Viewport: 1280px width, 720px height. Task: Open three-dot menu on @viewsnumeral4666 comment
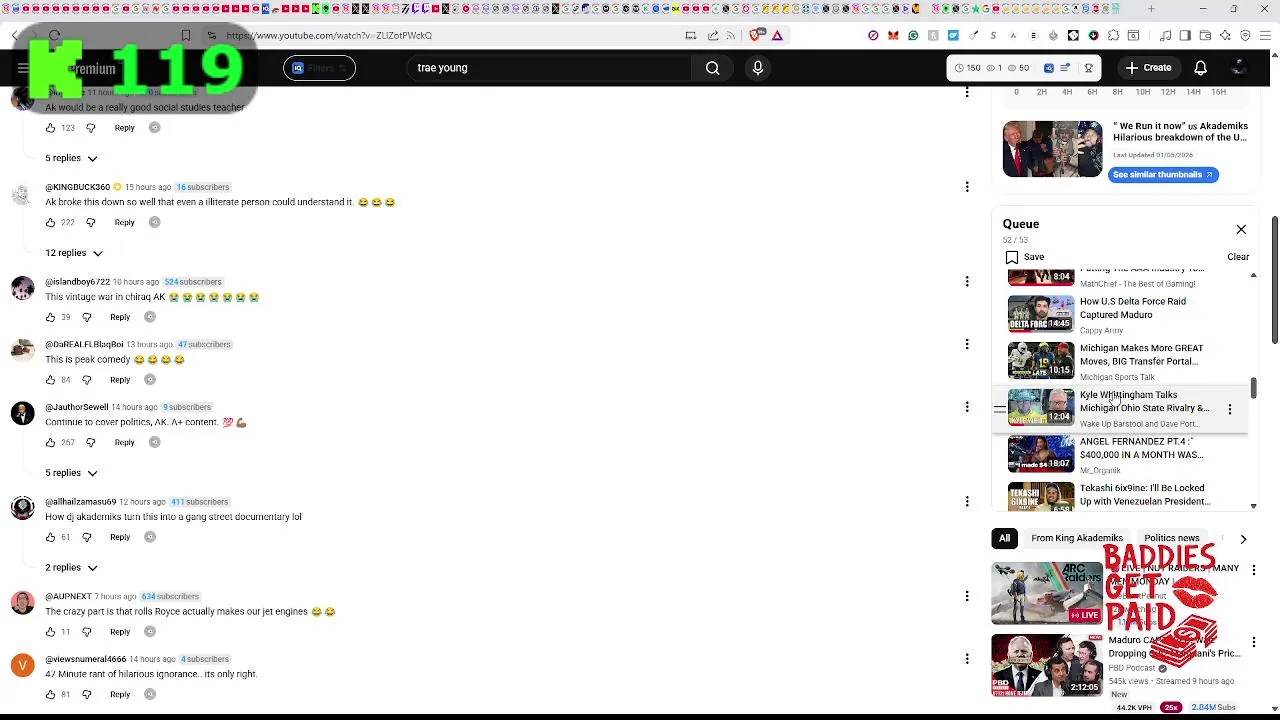click(967, 659)
